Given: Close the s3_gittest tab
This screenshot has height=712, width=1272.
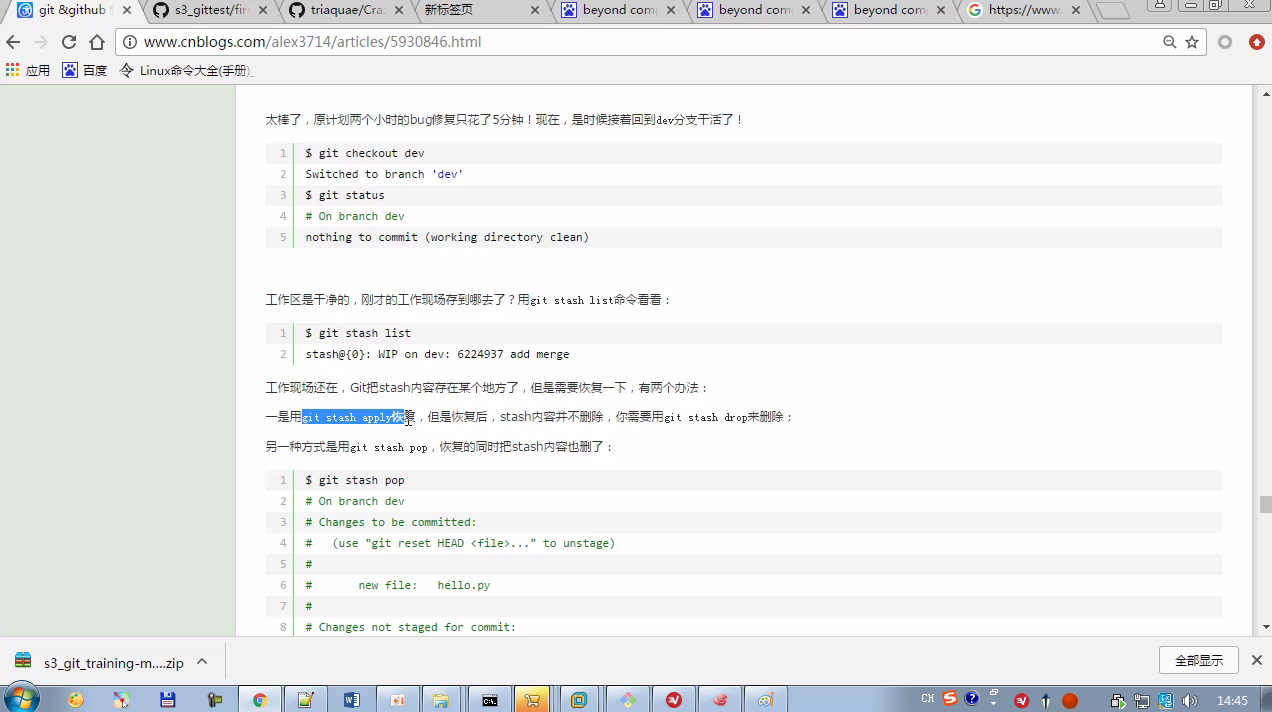Looking at the screenshot, I should [263, 10].
